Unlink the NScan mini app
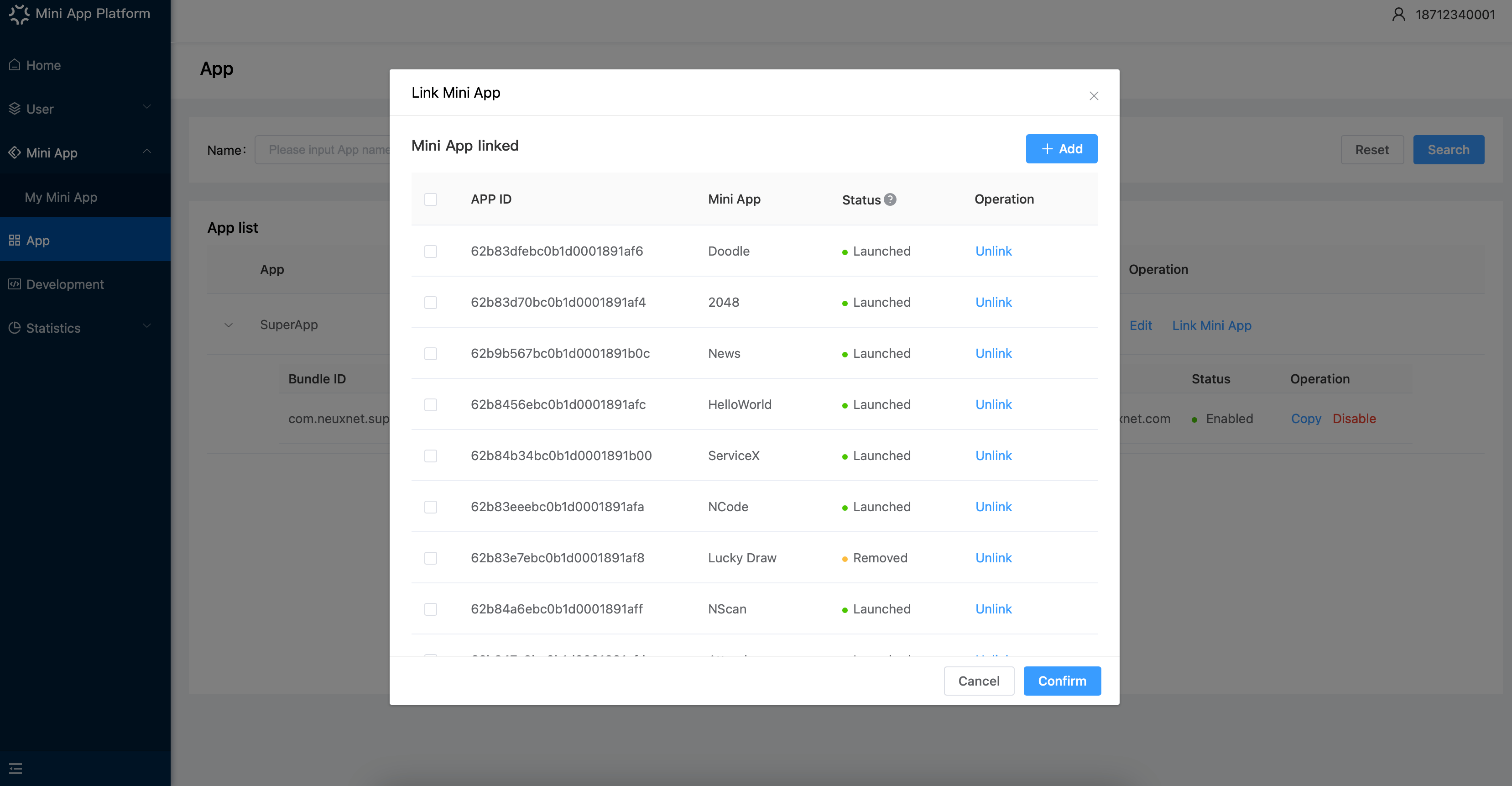The image size is (1512, 786). point(993,609)
